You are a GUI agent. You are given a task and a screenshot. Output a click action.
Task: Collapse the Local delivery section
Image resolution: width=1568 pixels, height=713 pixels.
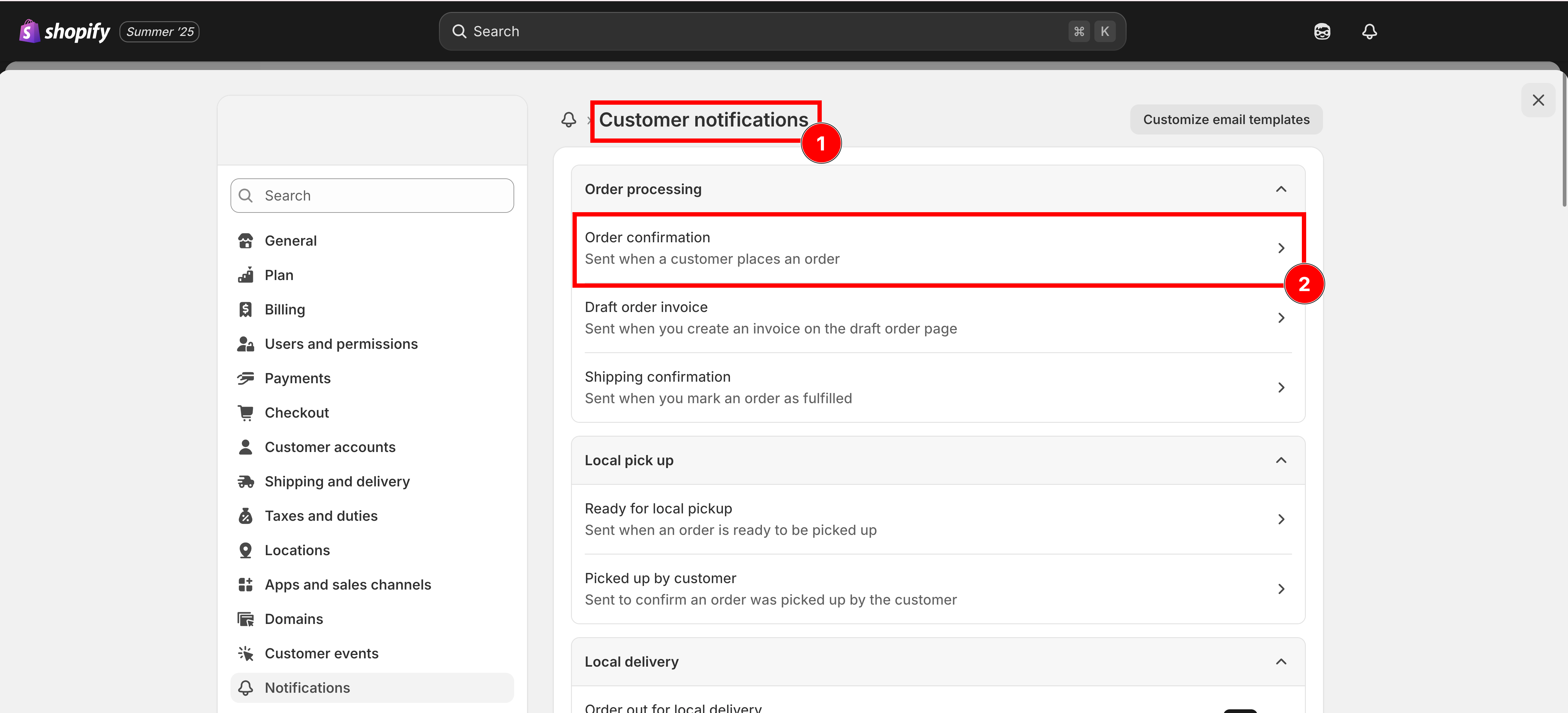point(1281,662)
